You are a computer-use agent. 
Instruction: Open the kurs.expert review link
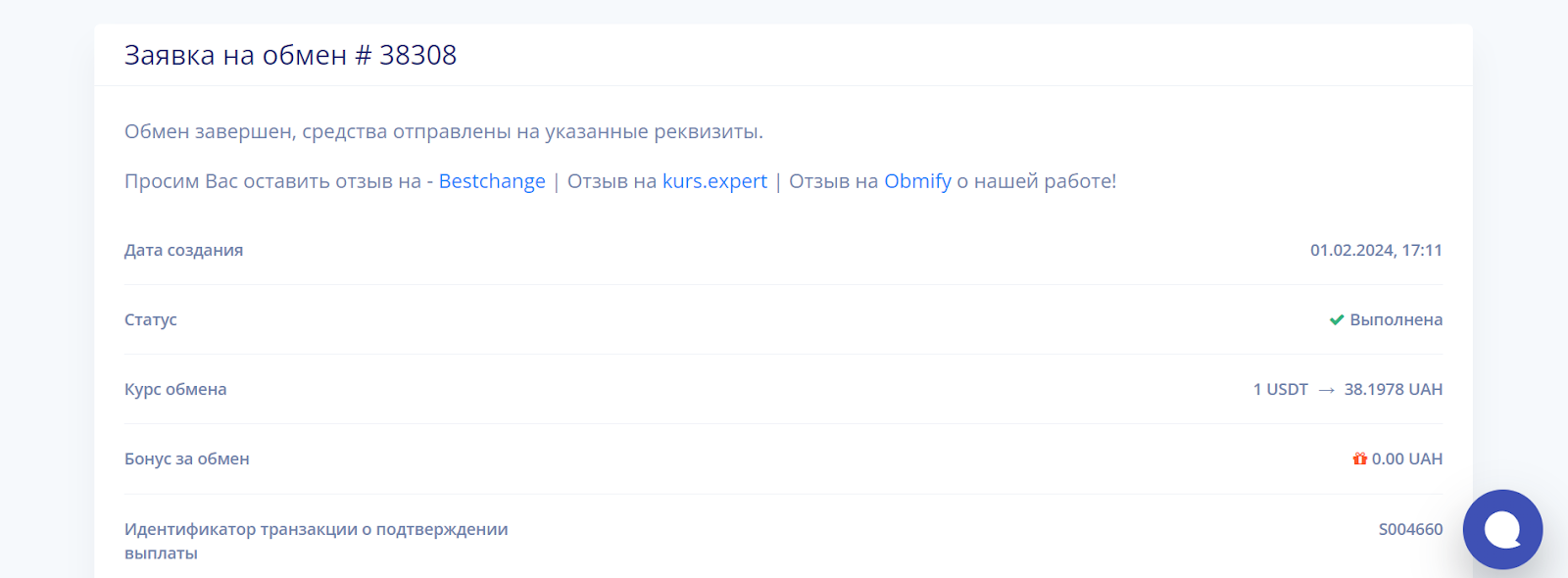click(x=714, y=181)
